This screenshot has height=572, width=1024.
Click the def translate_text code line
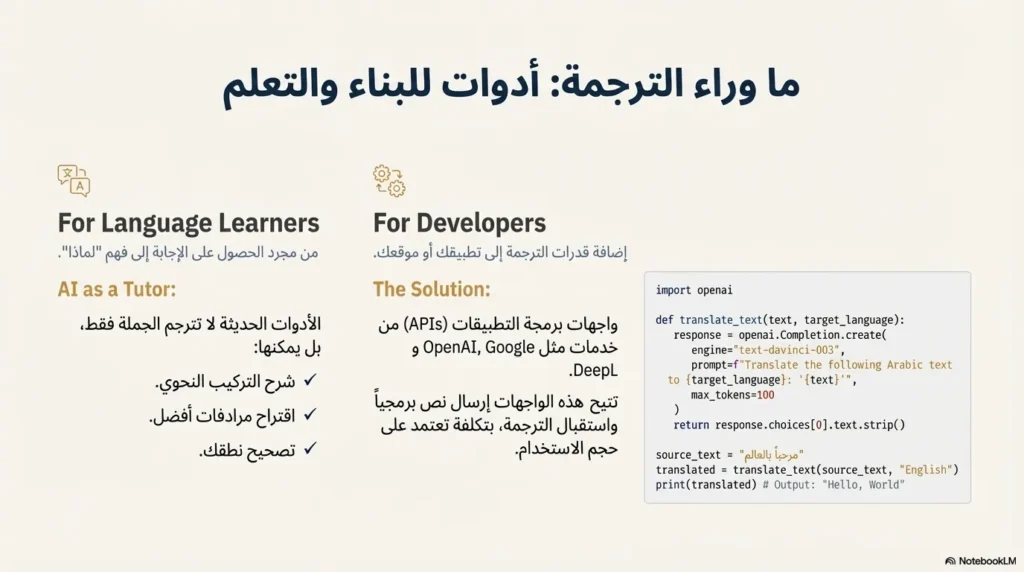[780, 320]
